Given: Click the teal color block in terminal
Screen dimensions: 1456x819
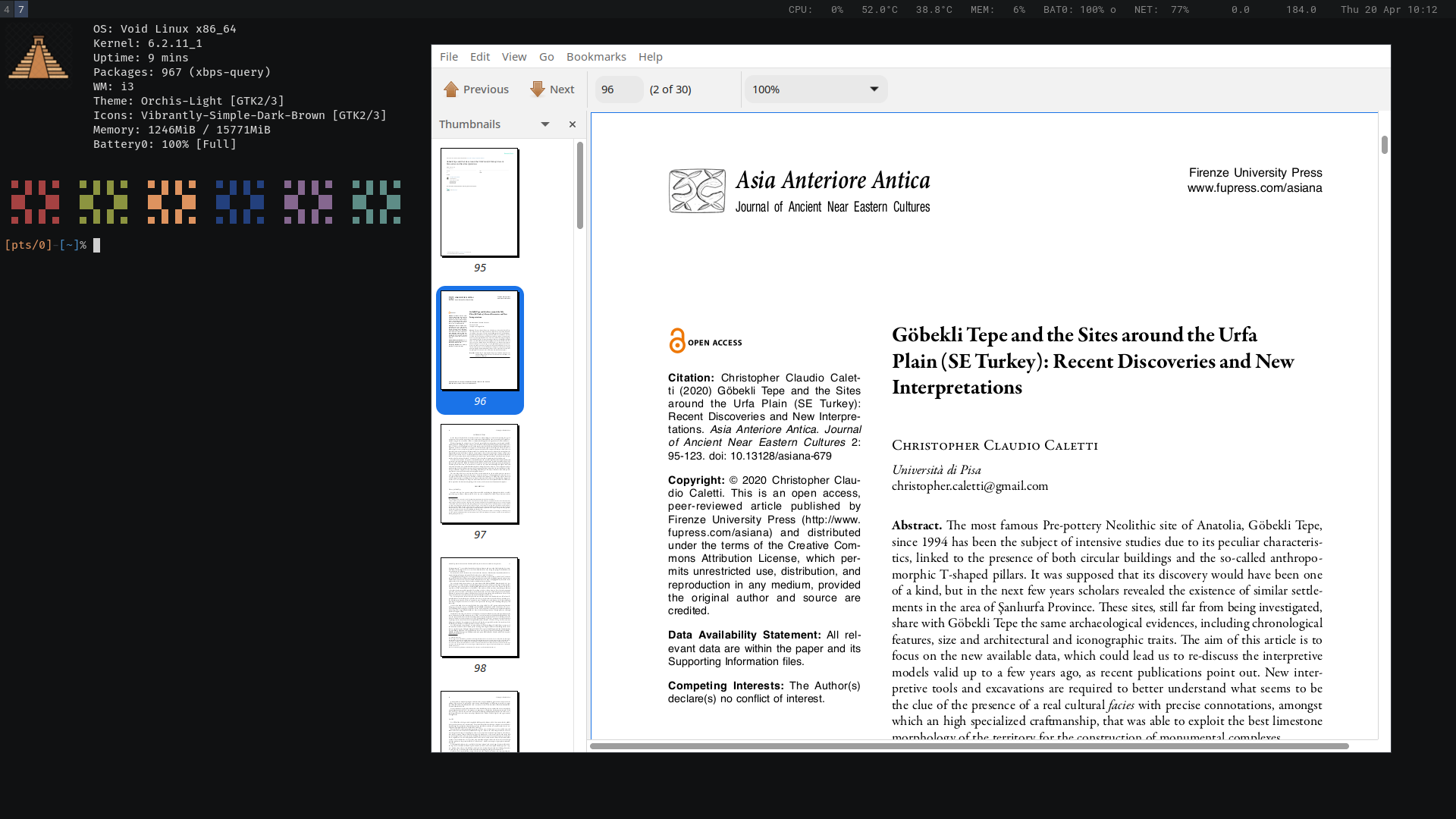Looking at the screenshot, I should coord(376,202).
